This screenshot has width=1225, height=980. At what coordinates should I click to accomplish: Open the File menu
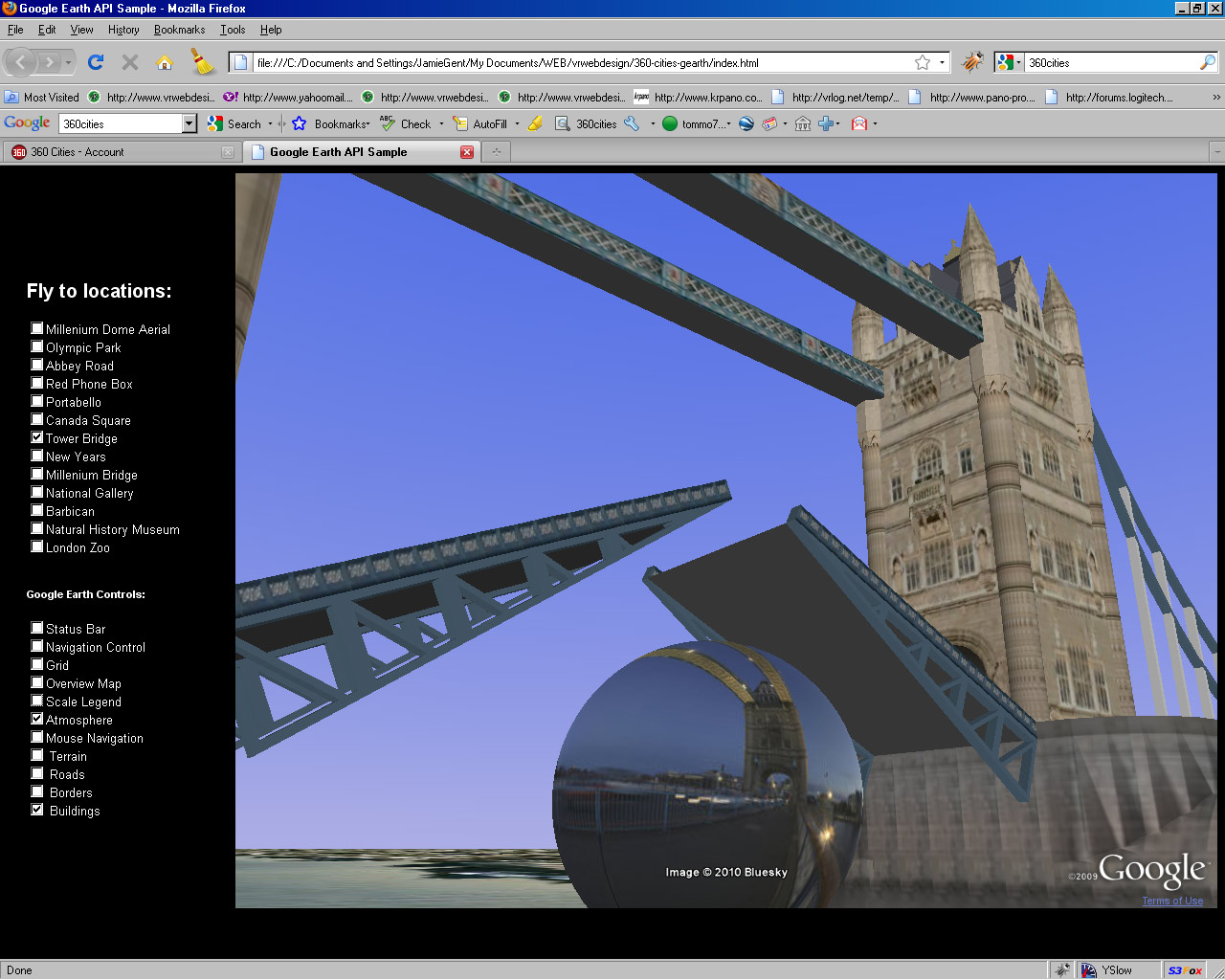click(x=15, y=30)
